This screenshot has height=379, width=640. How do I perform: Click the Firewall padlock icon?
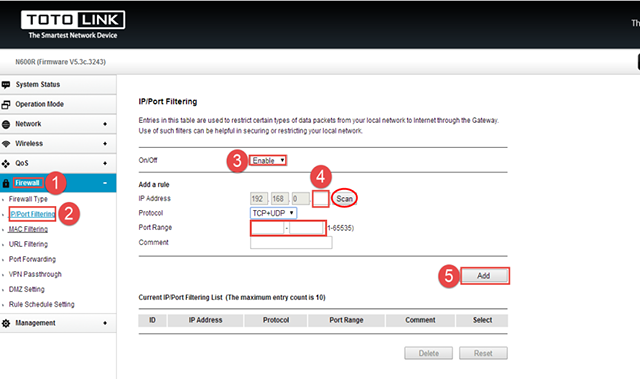click(x=6, y=183)
